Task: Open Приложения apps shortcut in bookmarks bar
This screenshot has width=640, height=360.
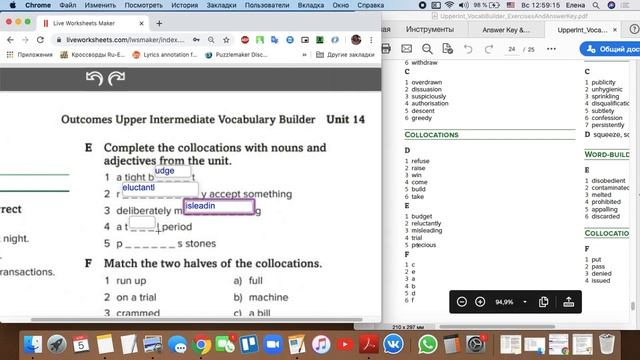Action: coord(29,55)
